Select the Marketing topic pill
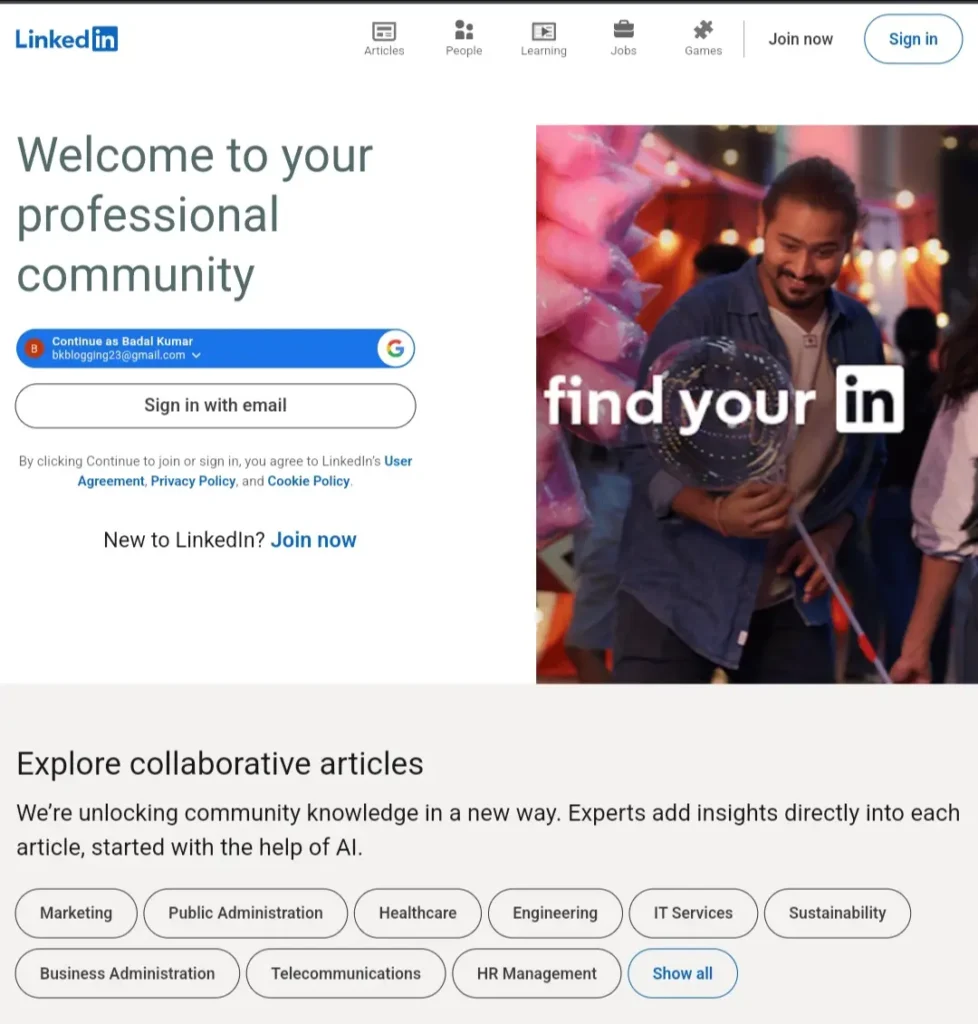This screenshot has height=1024, width=978. click(76, 913)
